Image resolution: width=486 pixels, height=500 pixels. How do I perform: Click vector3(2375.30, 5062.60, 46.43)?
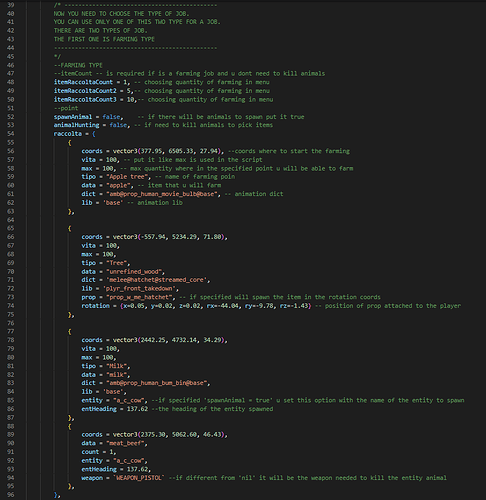(x=170, y=435)
